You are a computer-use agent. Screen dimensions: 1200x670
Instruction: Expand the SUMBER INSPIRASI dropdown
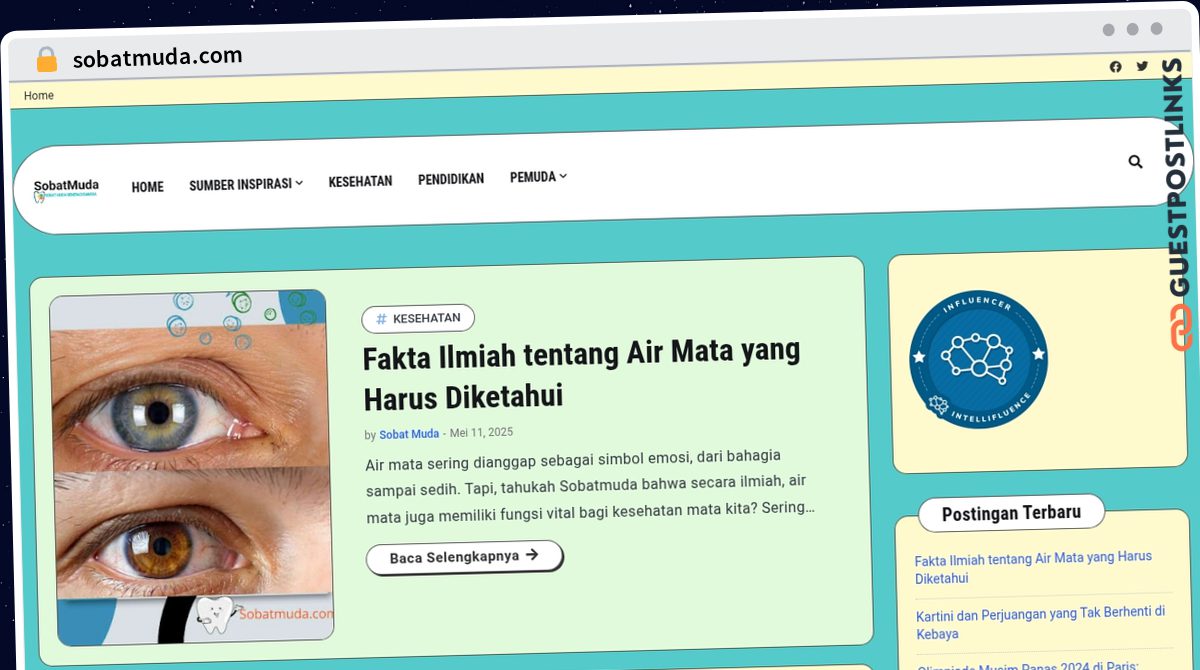(x=246, y=184)
